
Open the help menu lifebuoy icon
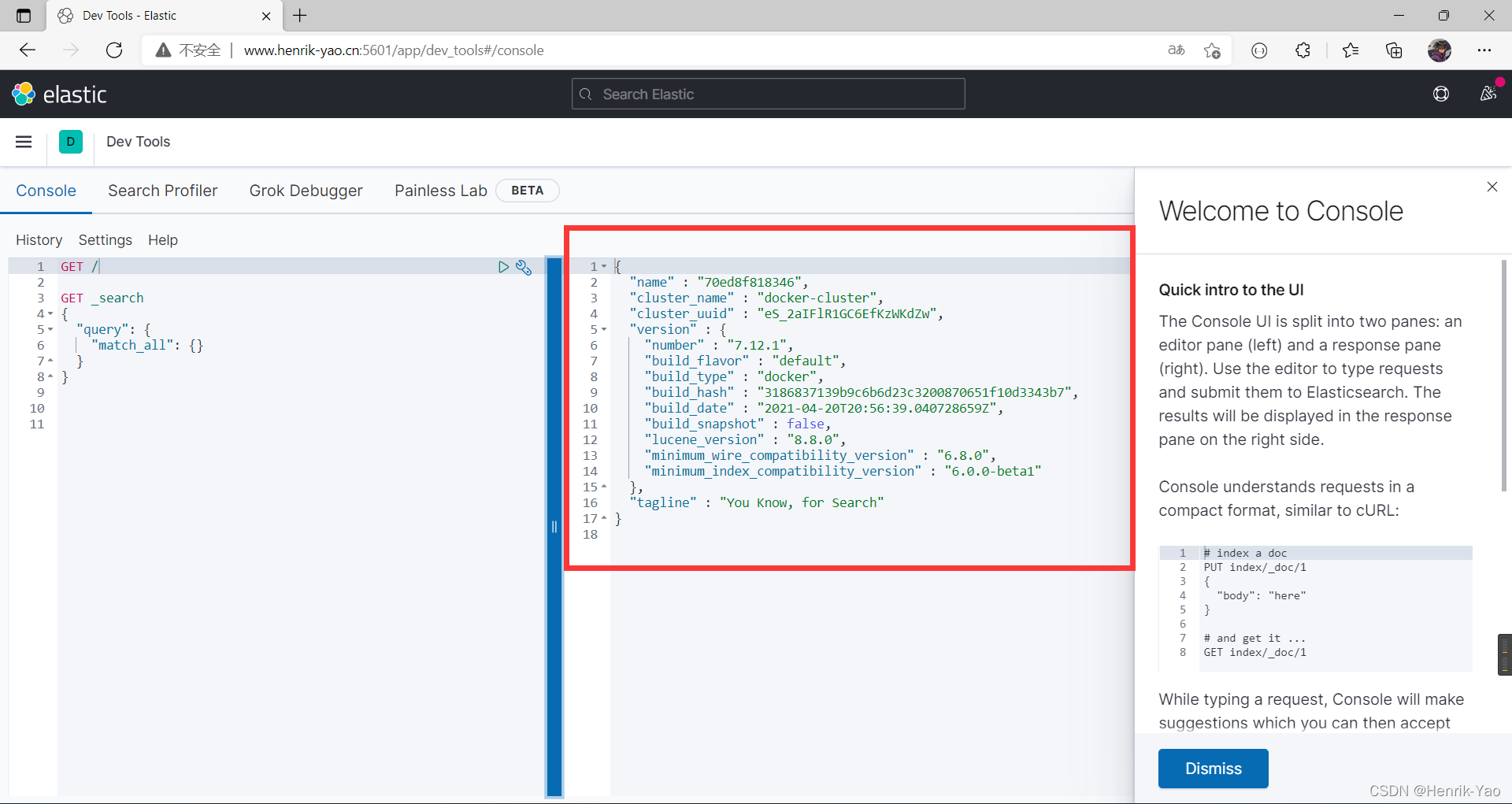click(1441, 94)
